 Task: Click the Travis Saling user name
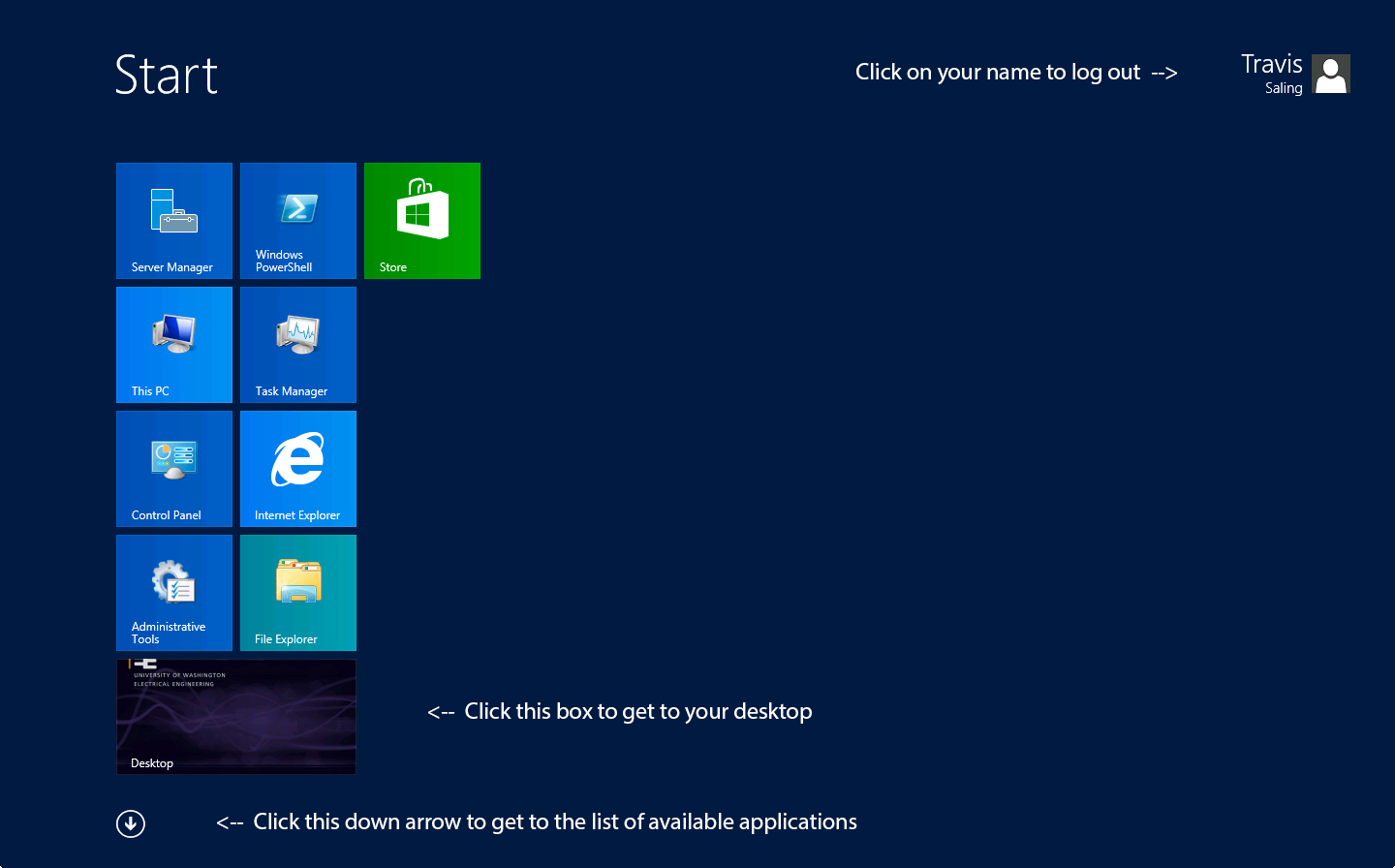[1272, 74]
